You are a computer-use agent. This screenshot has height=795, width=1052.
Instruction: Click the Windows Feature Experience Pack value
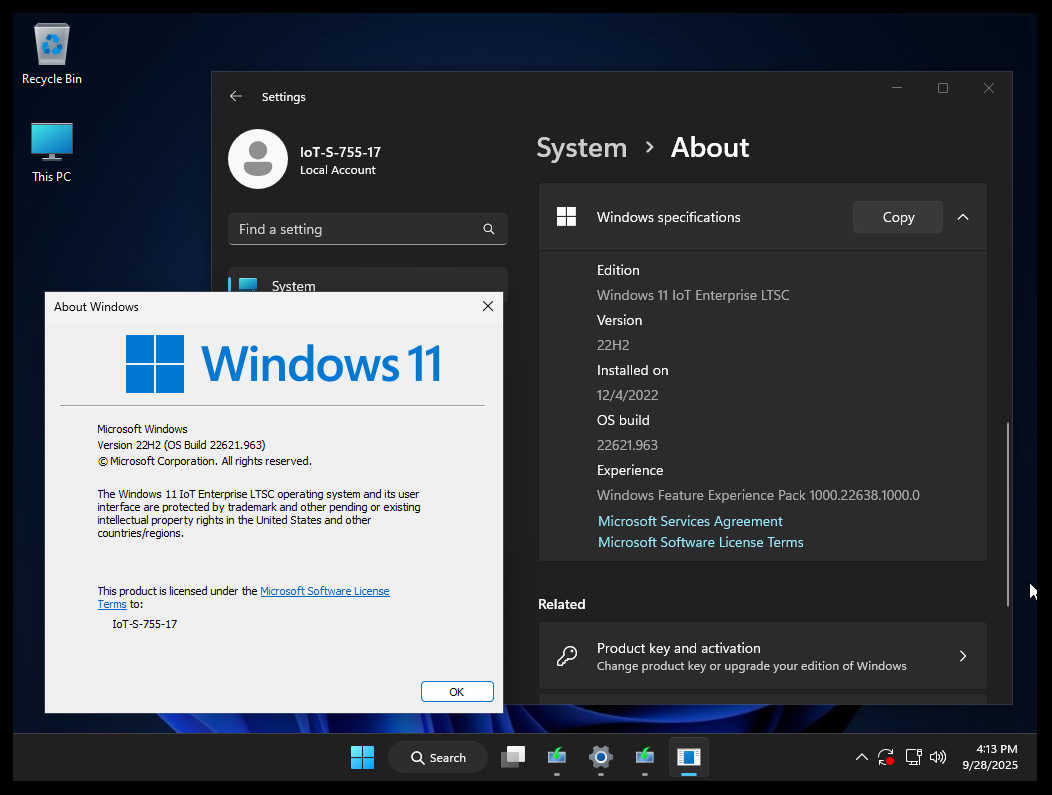click(x=758, y=495)
